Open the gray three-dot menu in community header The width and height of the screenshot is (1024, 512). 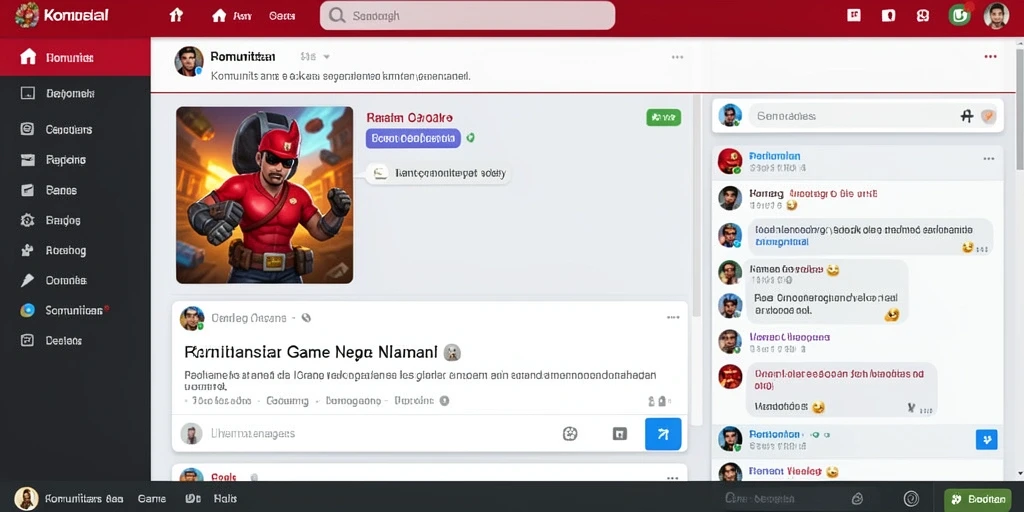677,57
